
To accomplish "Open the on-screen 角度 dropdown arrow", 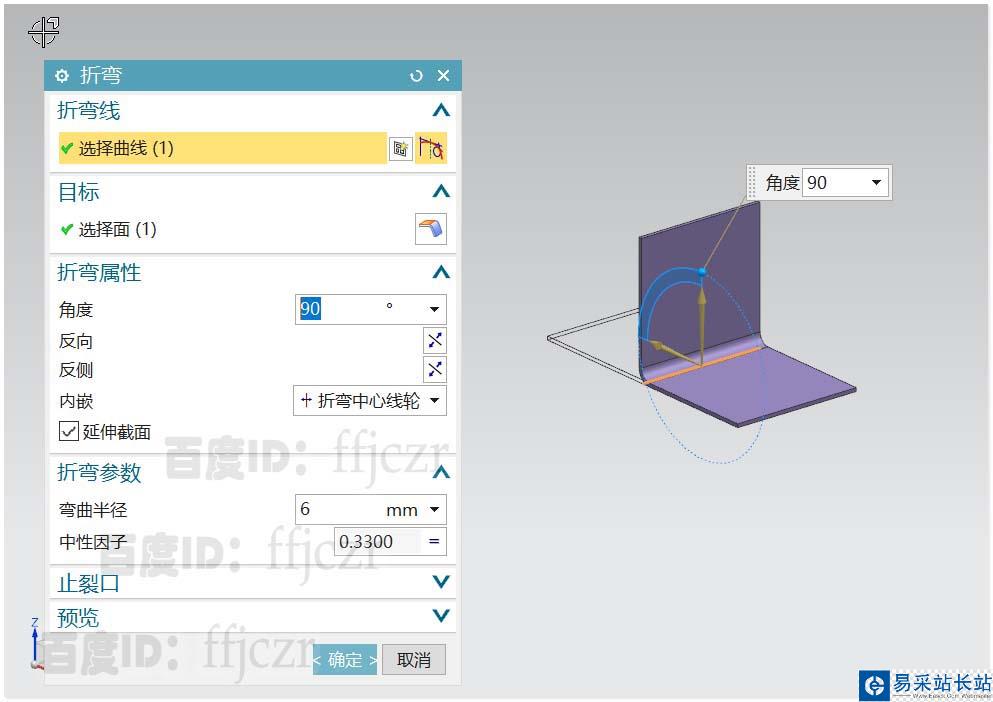I will coord(876,183).
